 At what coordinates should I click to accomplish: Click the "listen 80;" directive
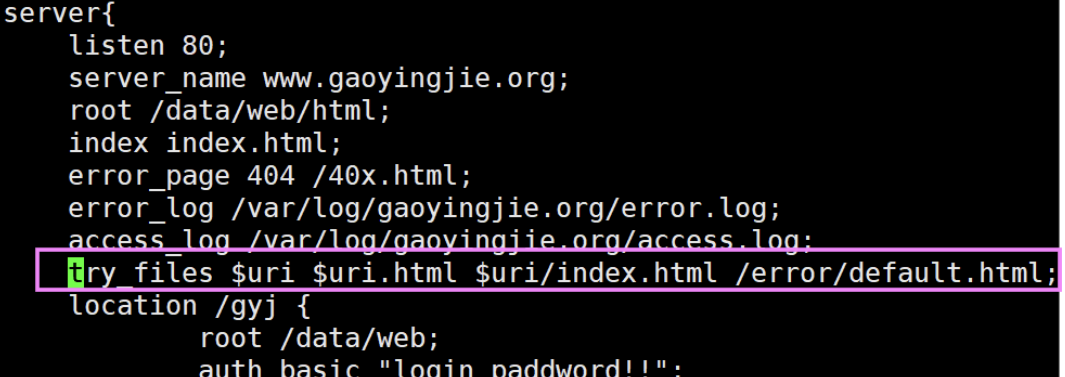[x=149, y=46]
